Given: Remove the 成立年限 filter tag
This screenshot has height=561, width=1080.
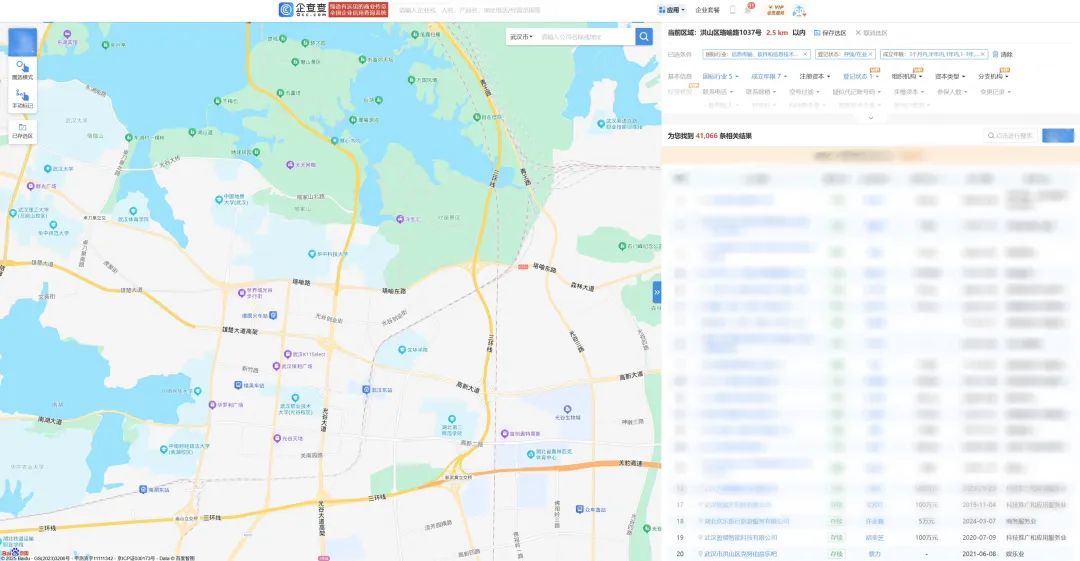Looking at the screenshot, I should click(983, 55).
